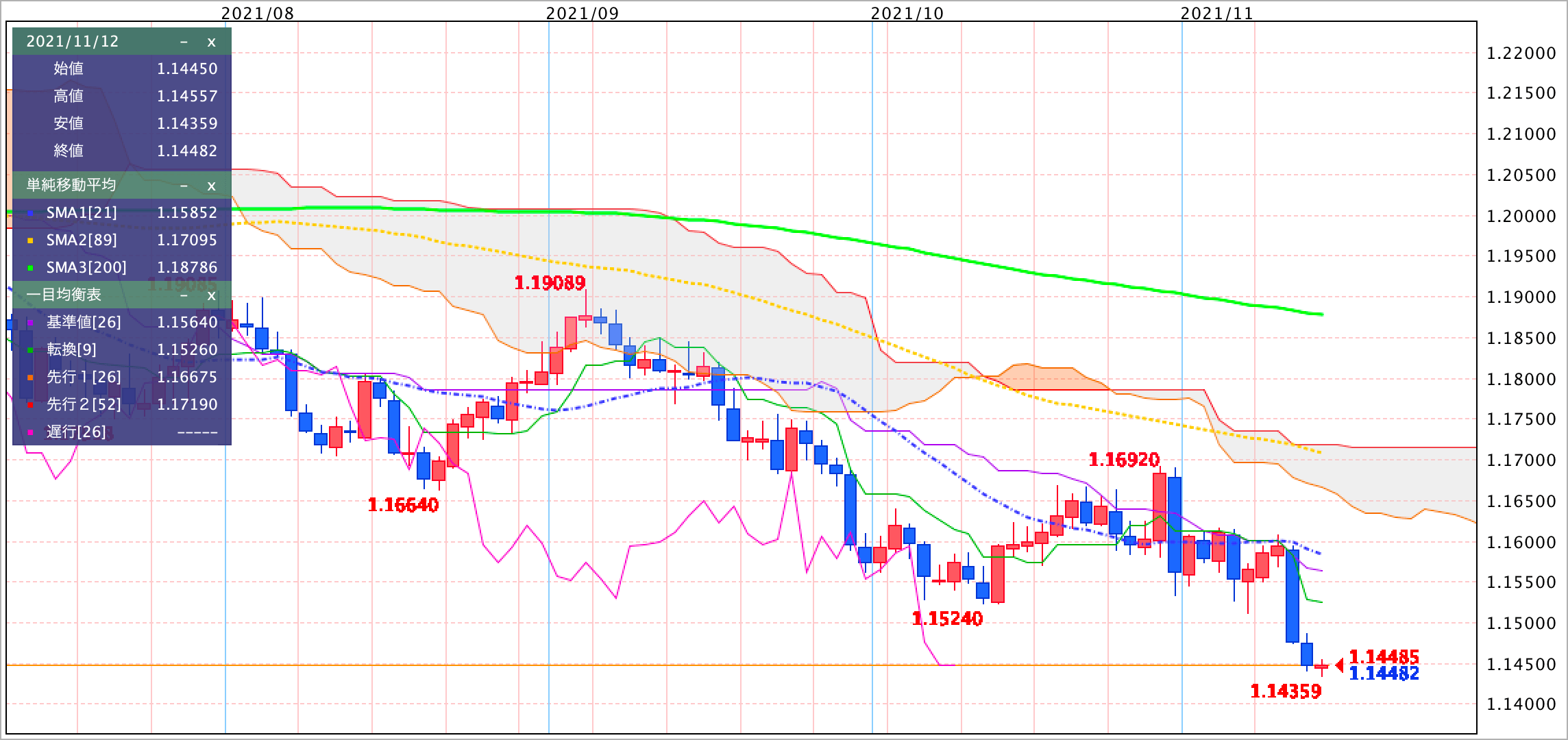The width and height of the screenshot is (1568, 740).
Task: Minimize the 単純移動平均 panel
Action: pos(184,186)
